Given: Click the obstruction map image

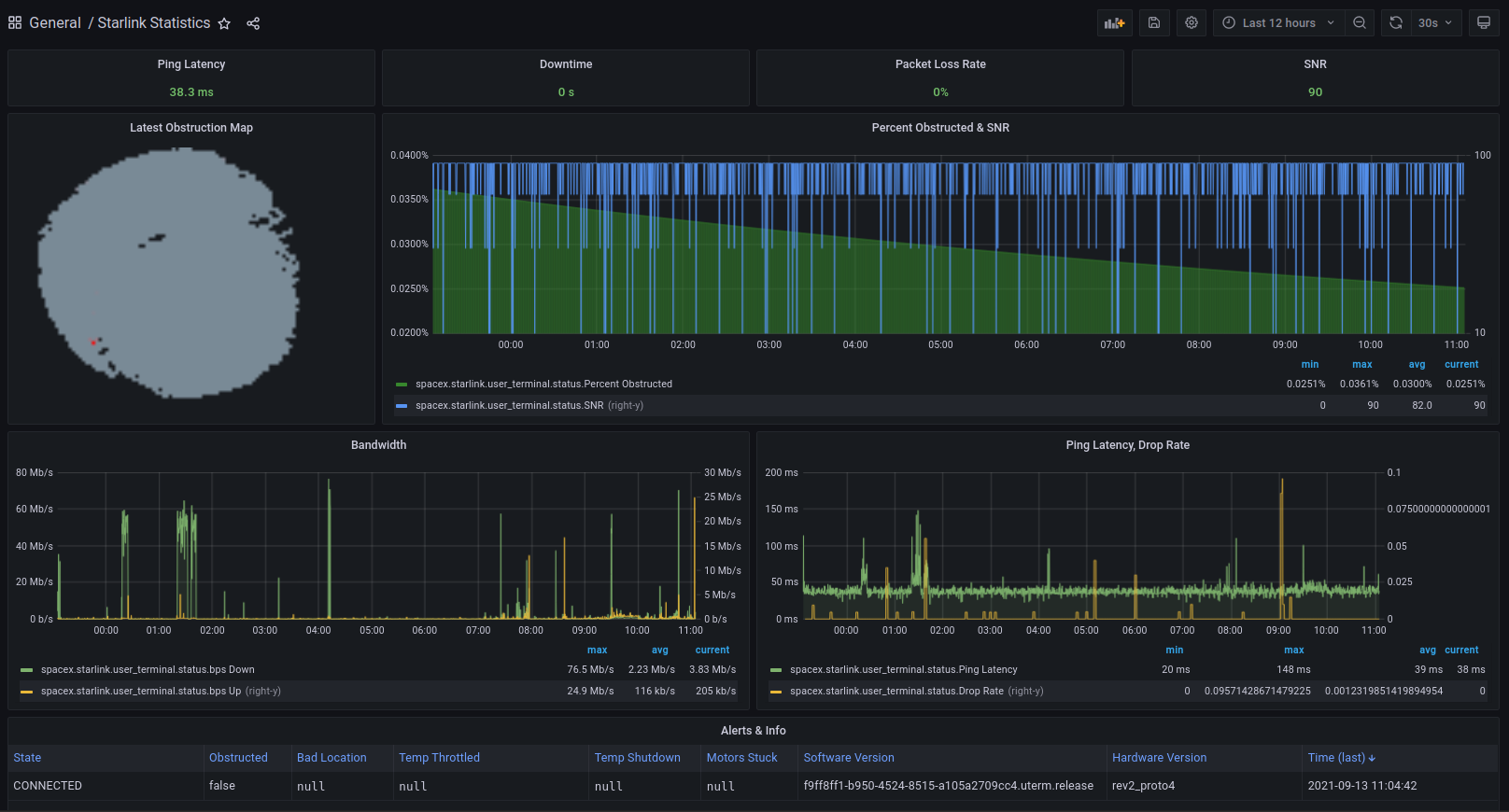Looking at the screenshot, I should (x=169, y=273).
